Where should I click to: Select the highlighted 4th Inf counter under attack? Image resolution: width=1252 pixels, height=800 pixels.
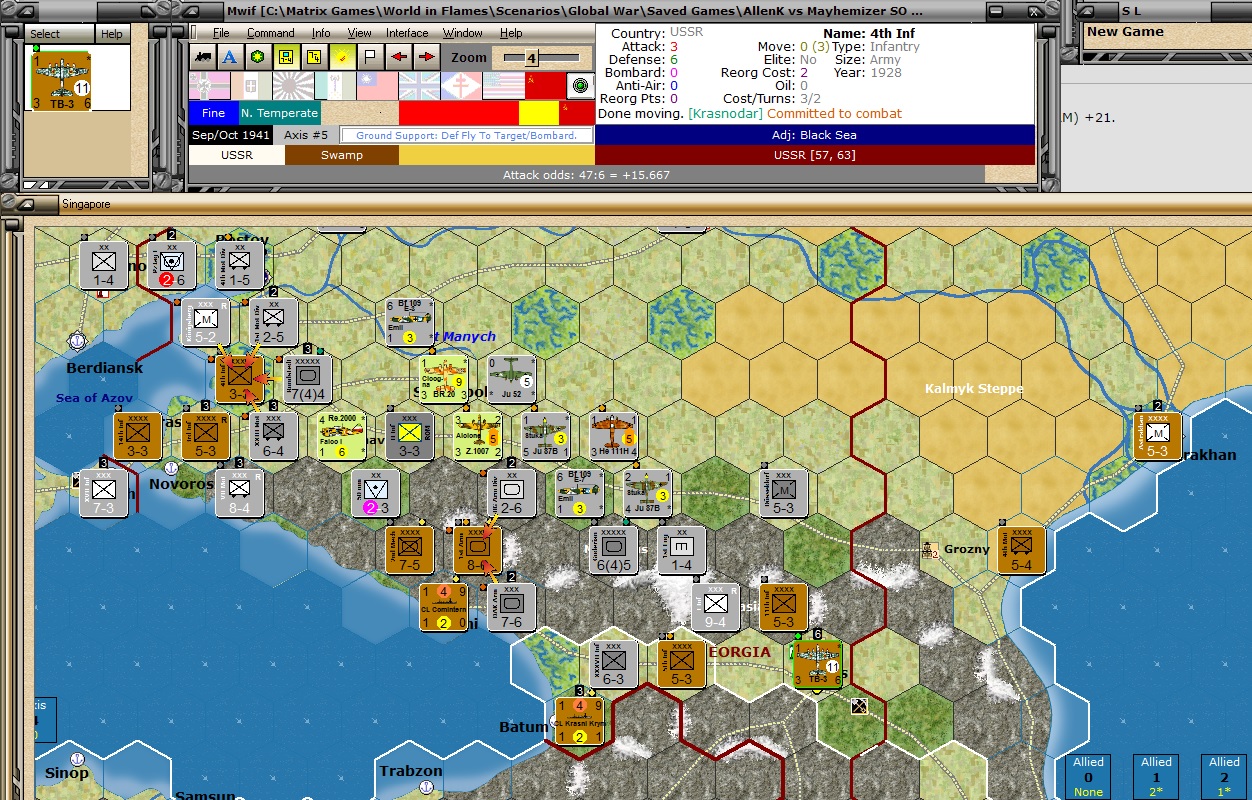pos(240,379)
